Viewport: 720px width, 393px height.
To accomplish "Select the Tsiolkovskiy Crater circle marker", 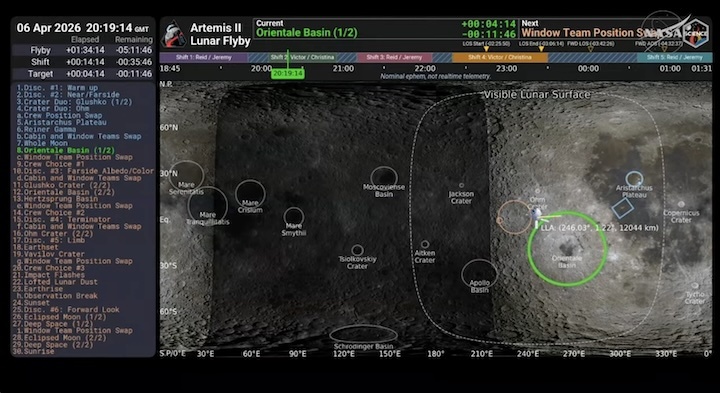I will [357, 250].
